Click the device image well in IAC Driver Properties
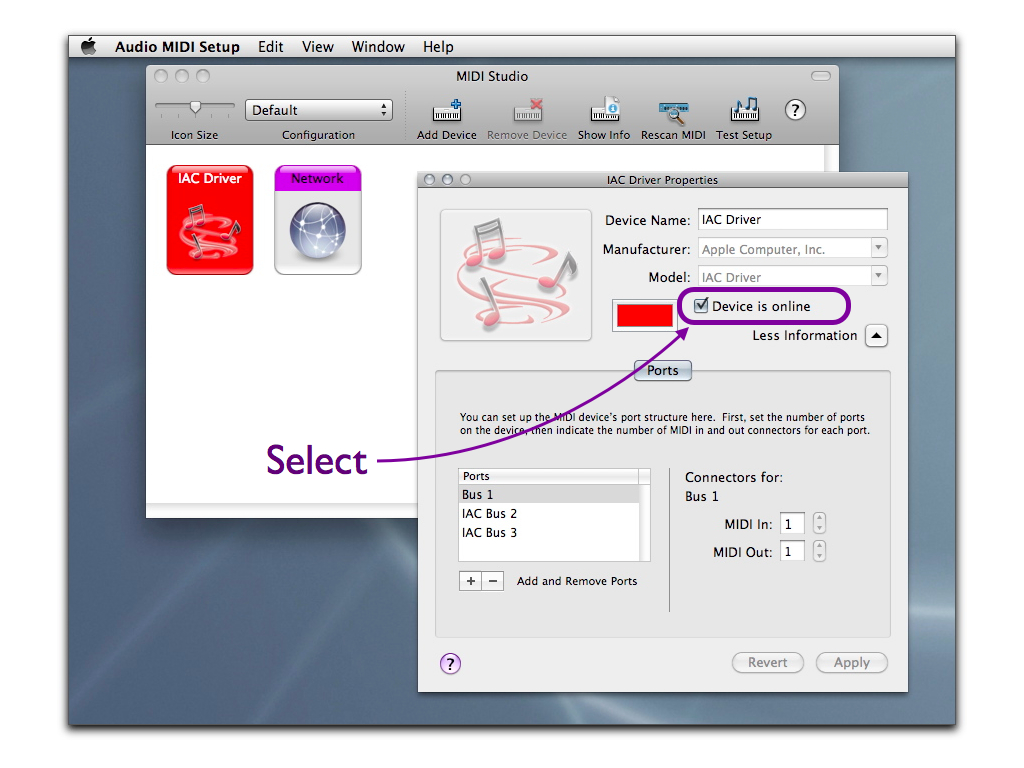 point(516,275)
